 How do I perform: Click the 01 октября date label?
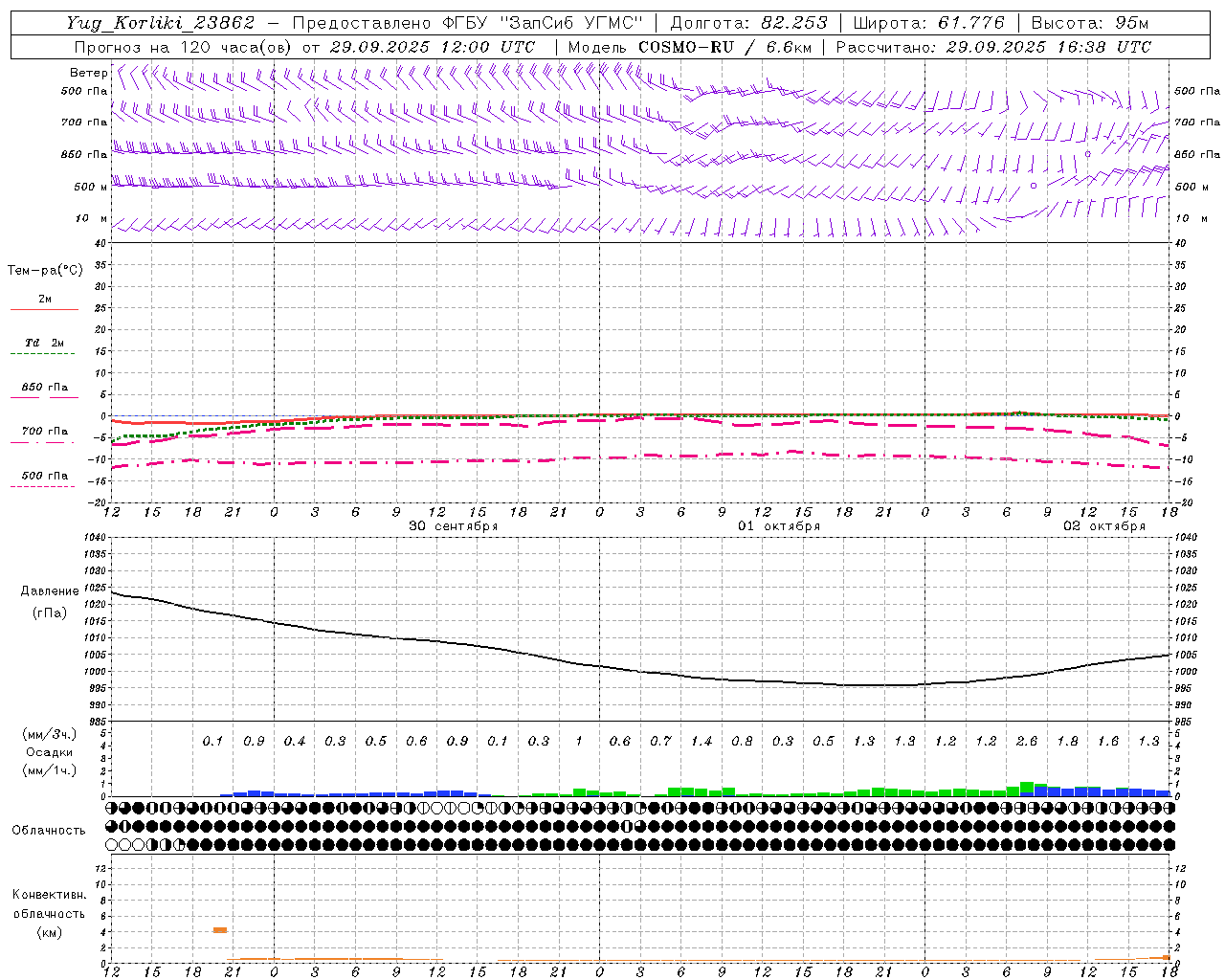coord(779,526)
